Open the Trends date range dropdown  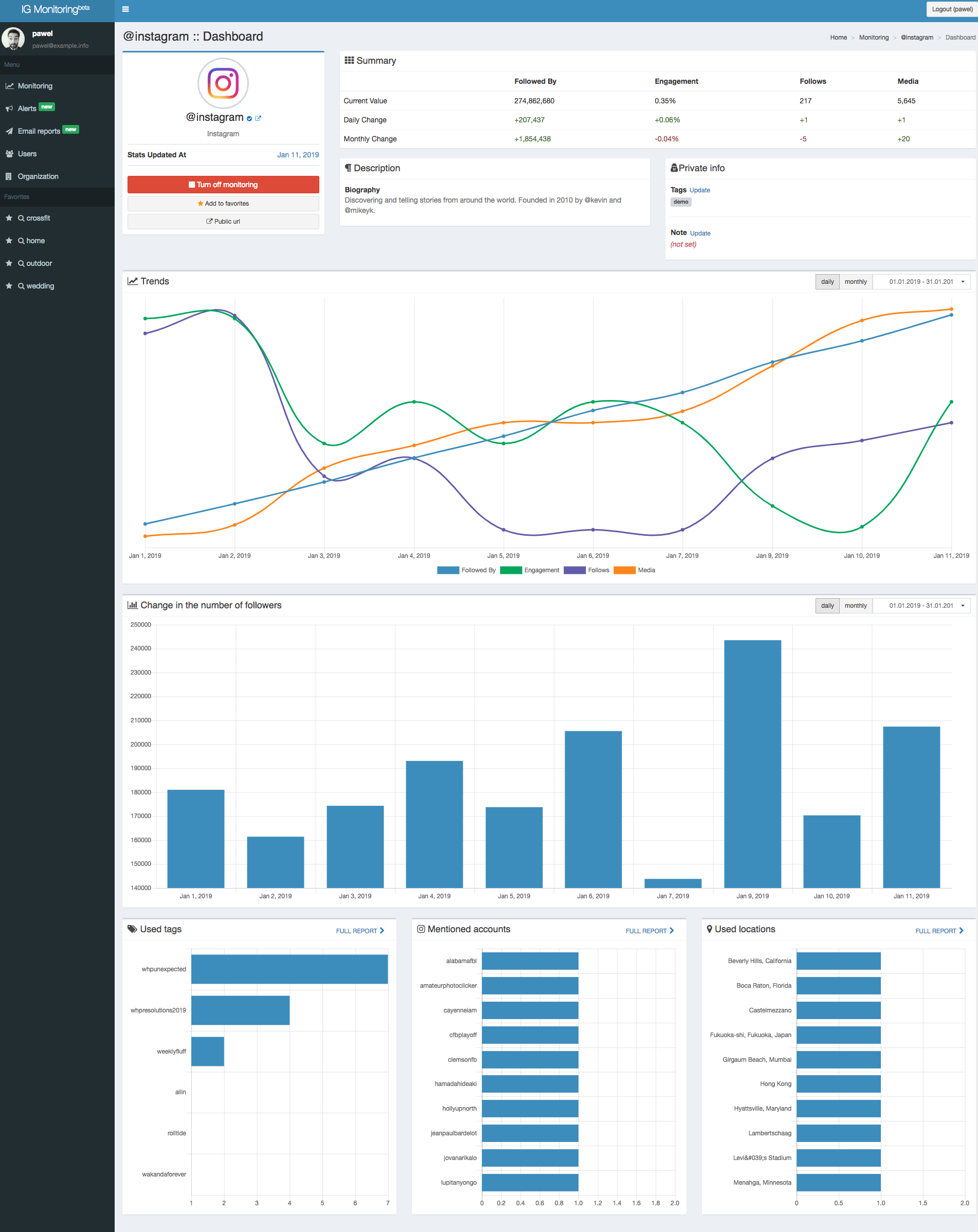tap(921, 282)
